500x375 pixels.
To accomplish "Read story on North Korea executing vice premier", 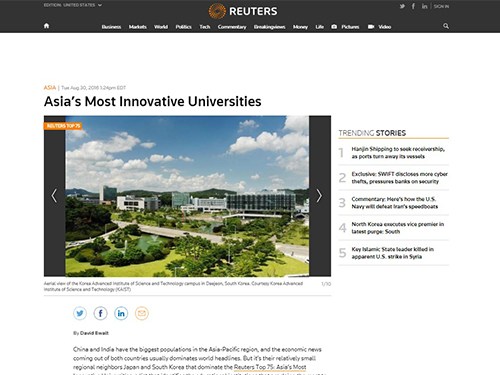I will click(398, 228).
